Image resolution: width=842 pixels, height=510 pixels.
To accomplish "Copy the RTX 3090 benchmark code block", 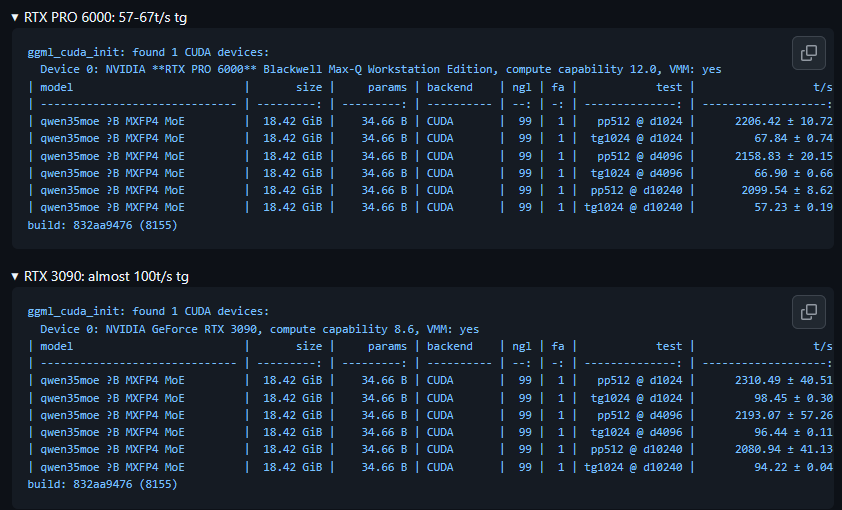I will 809,312.
